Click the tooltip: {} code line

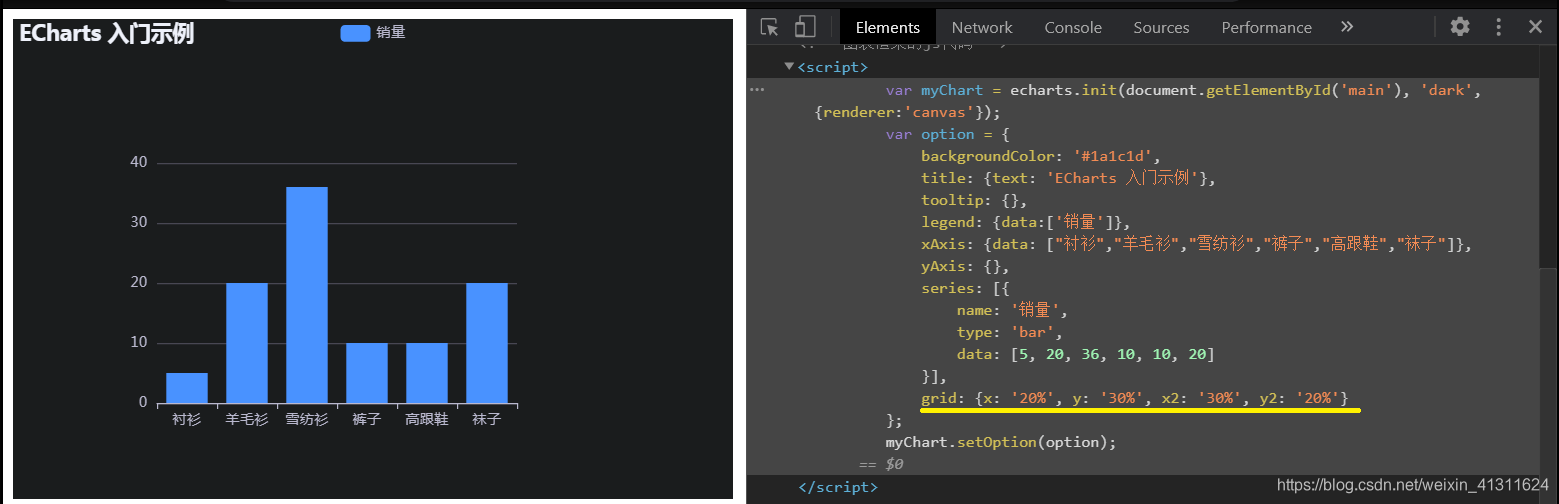tap(974, 200)
